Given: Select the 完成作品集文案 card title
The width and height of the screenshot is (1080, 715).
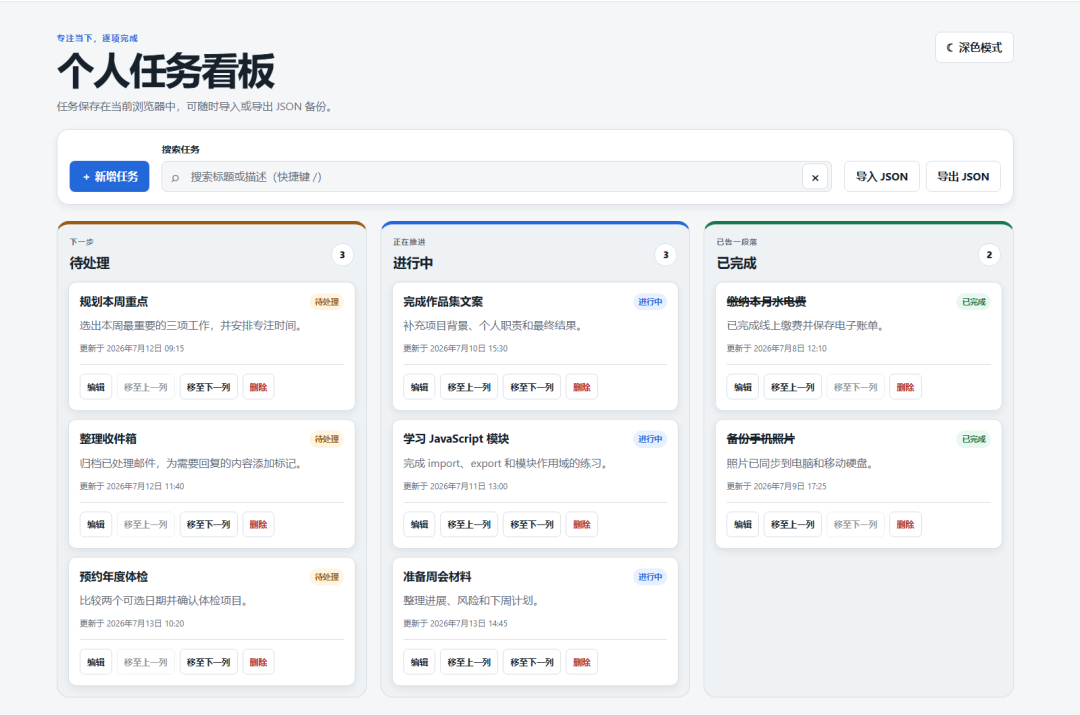Looking at the screenshot, I should 443,302.
